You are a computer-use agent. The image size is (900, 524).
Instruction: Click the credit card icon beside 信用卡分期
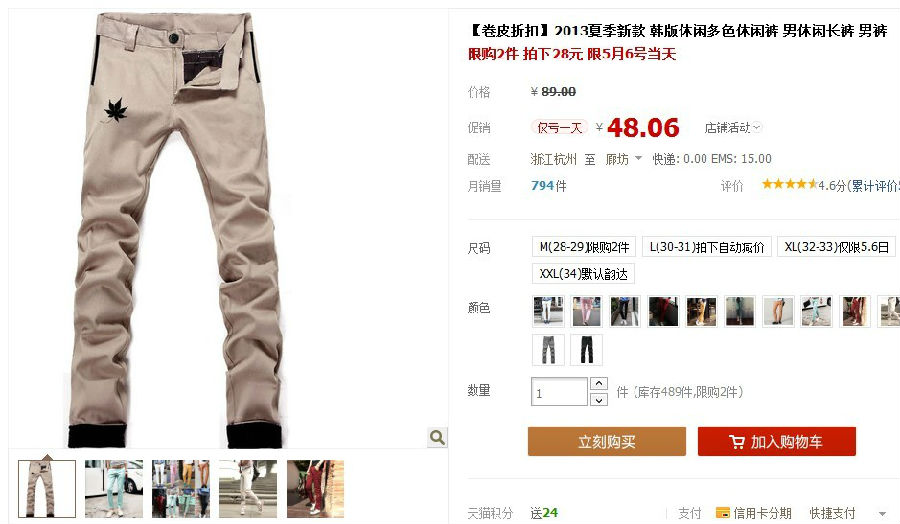coord(723,513)
